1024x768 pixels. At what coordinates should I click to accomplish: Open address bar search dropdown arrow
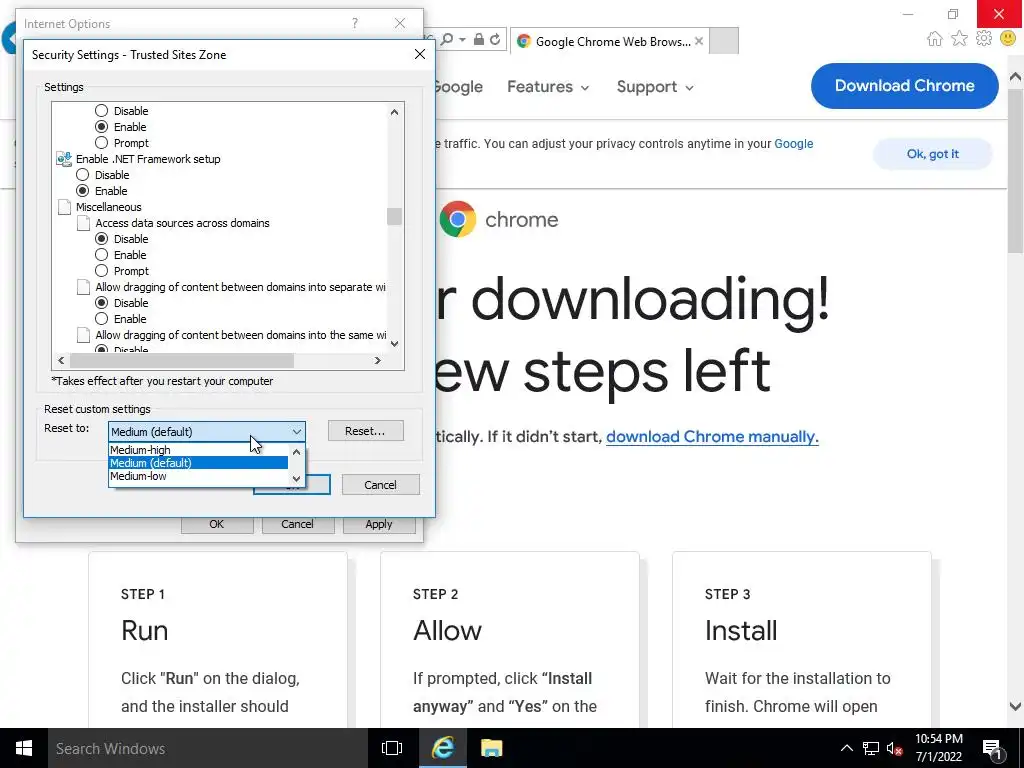(462, 40)
